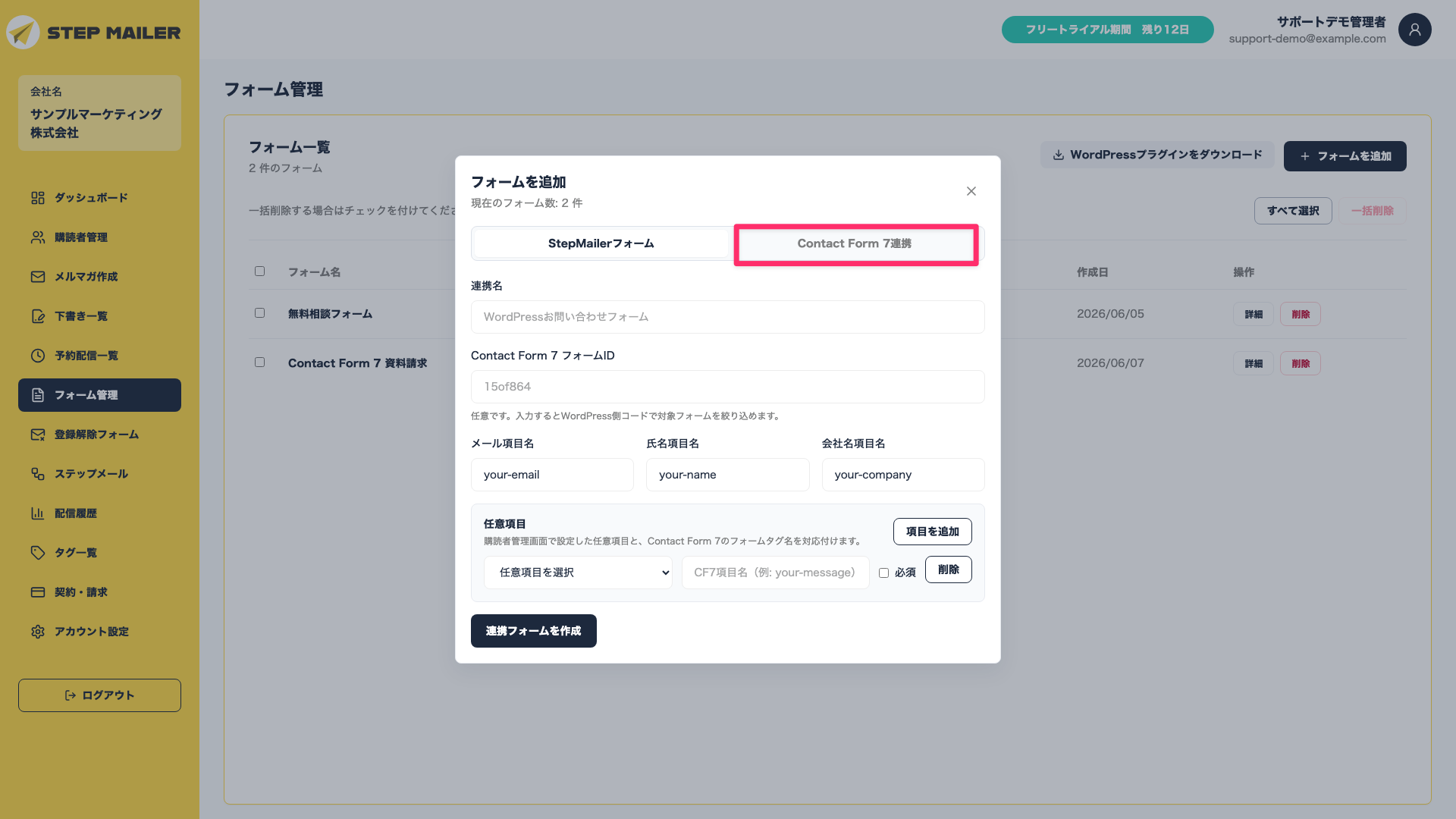This screenshot has width=1456, height=819.
Task: Click the 削除 button in 任意項目
Action: click(949, 570)
